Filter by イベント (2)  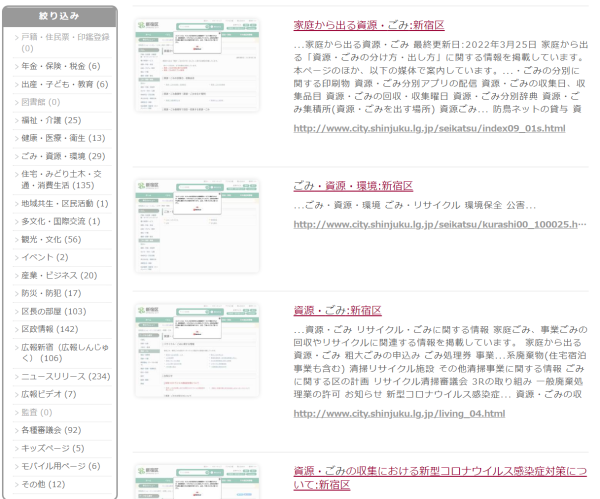point(45,257)
